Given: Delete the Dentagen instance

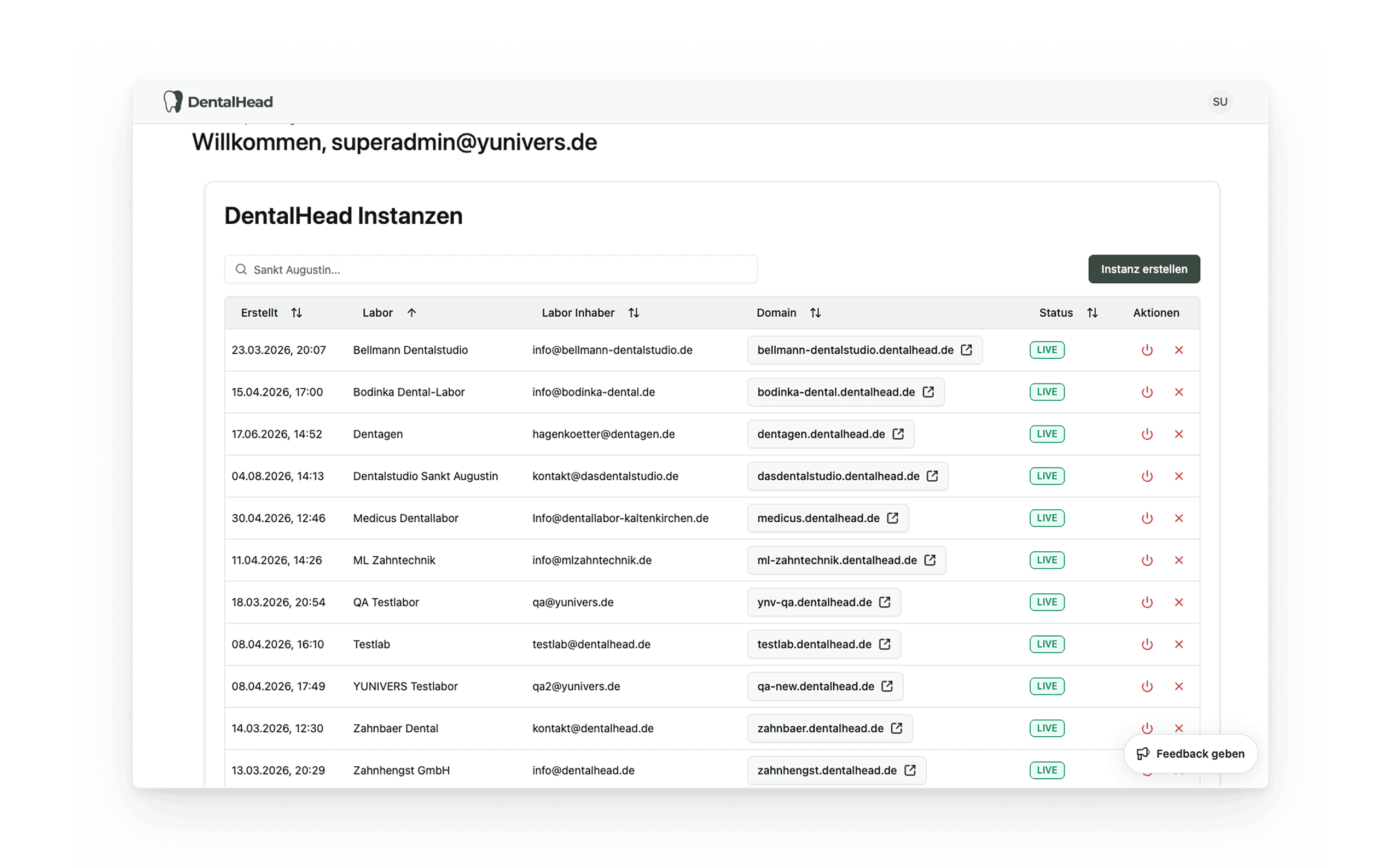Looking at the screenshot, I should [x=1178, y=433].
